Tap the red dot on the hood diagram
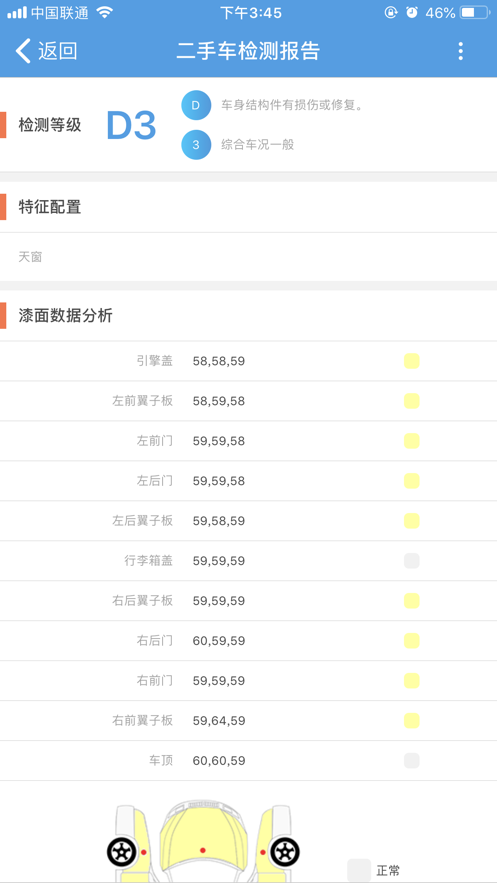This screenshot has height=883, width=497. [203, 850]
